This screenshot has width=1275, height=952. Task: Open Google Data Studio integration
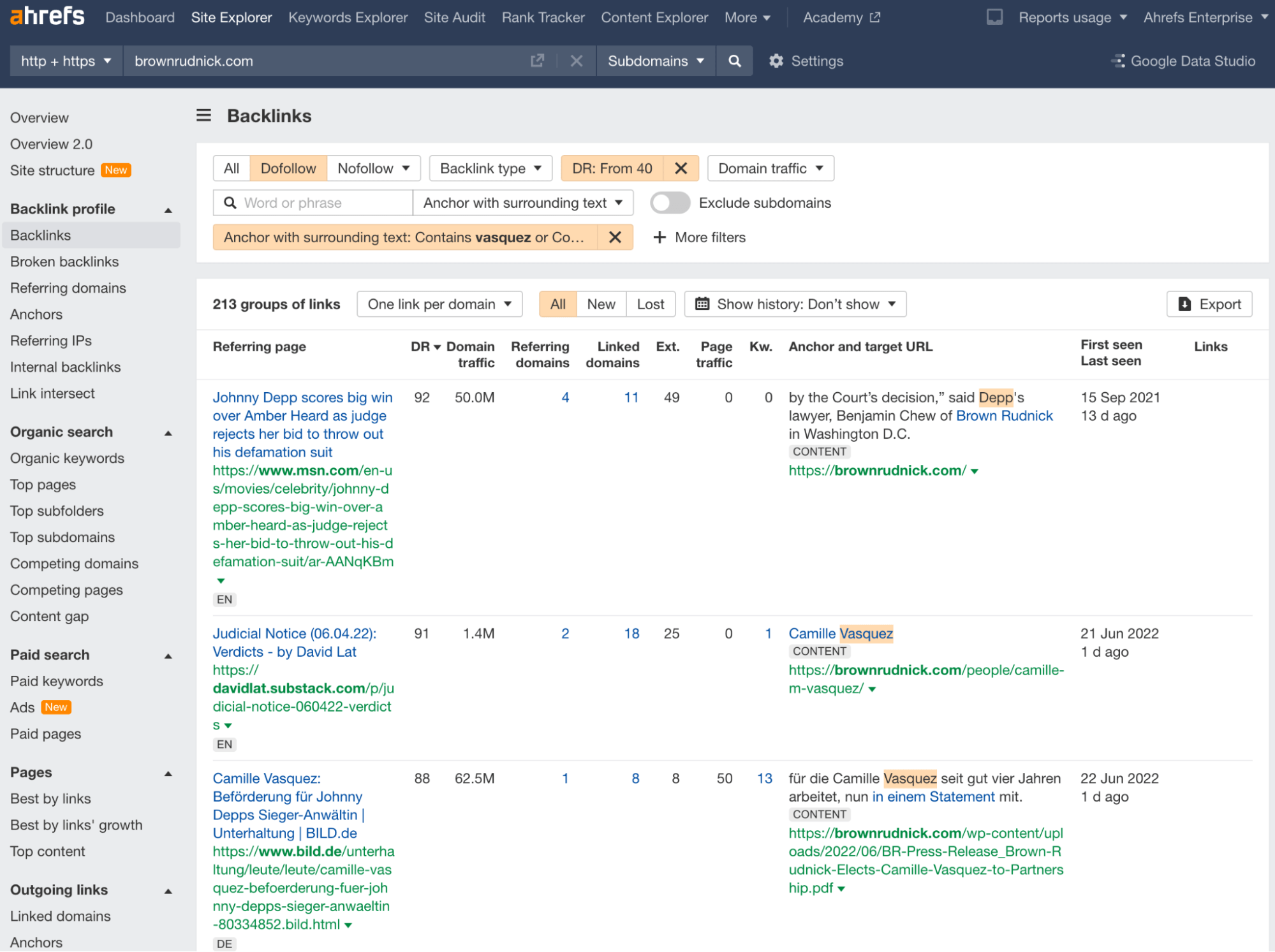pos(1183,61)
